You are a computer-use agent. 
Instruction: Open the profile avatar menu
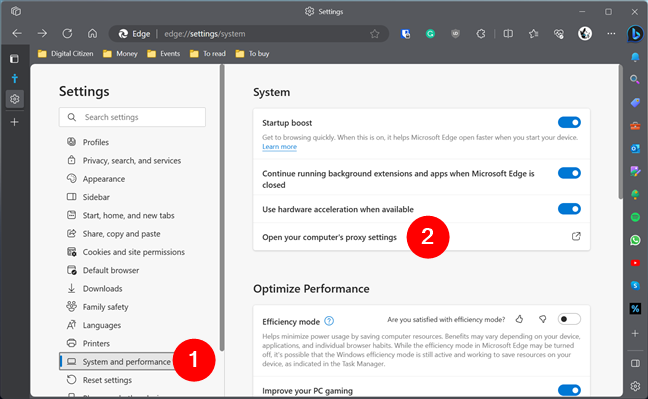click(585, 33)
